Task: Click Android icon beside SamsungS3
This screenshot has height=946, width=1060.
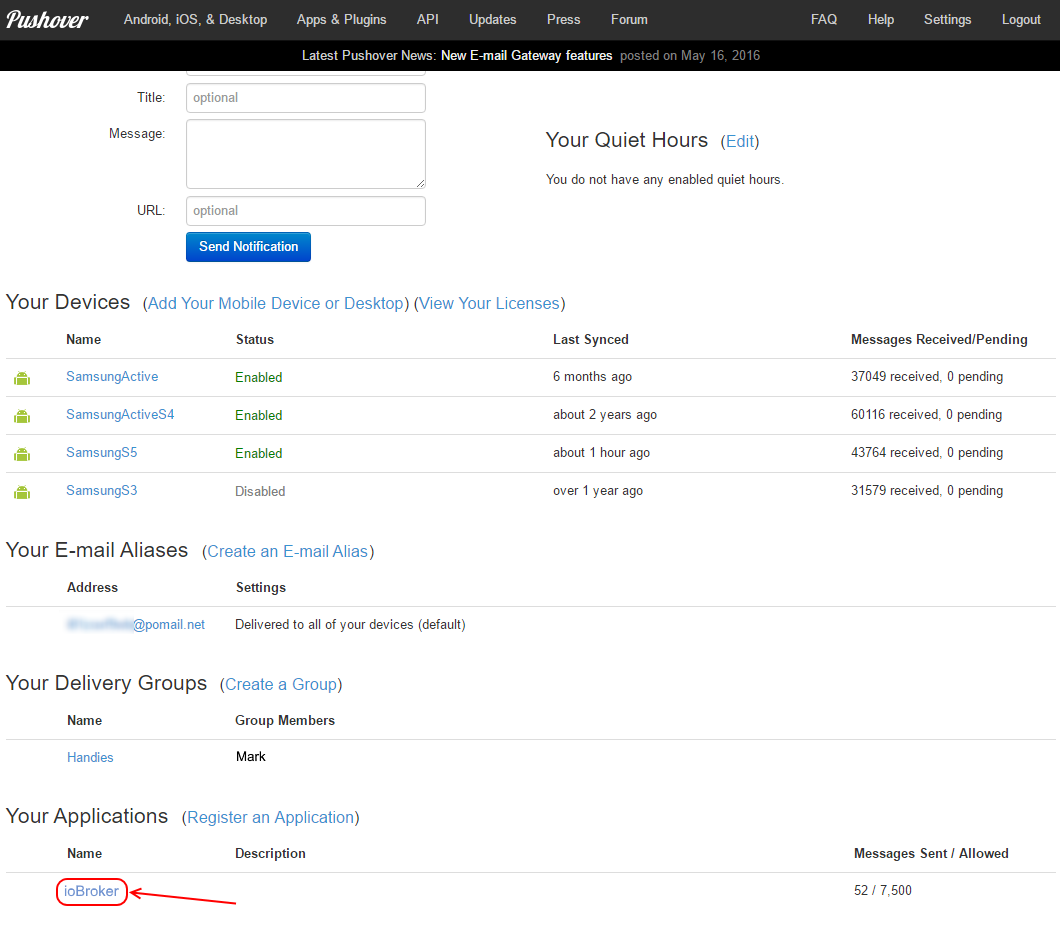Action: (22, 492)
